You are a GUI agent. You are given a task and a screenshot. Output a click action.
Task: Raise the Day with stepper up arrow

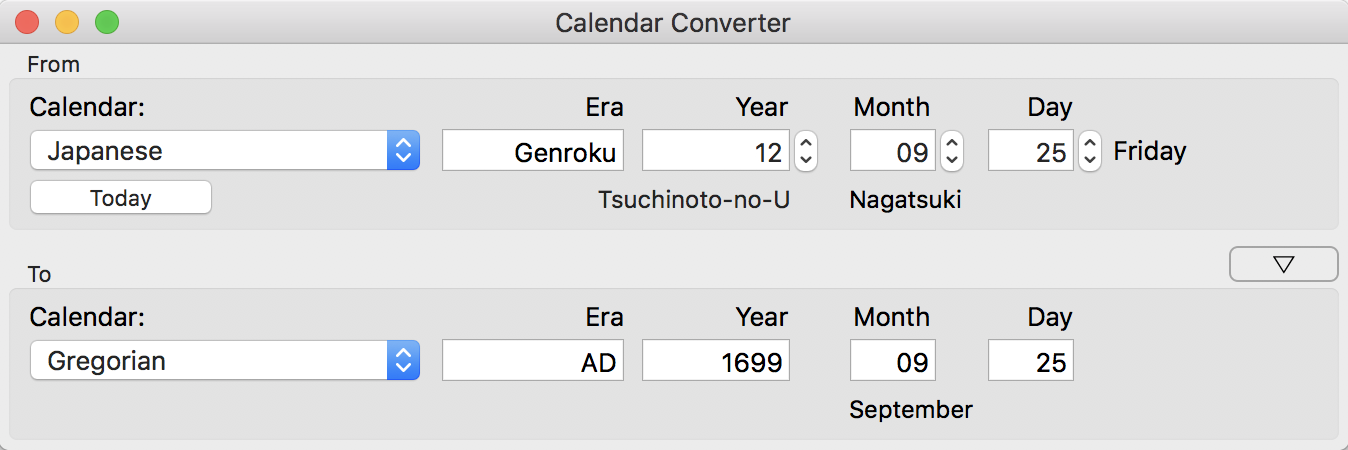1090,142
